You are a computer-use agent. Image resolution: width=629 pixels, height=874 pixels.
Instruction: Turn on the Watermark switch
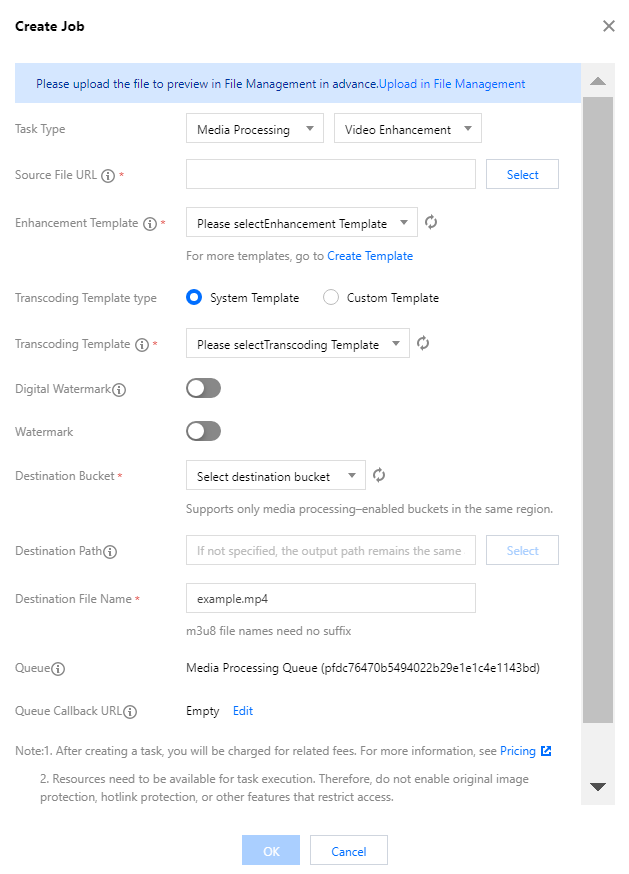[x=203, y=432]
